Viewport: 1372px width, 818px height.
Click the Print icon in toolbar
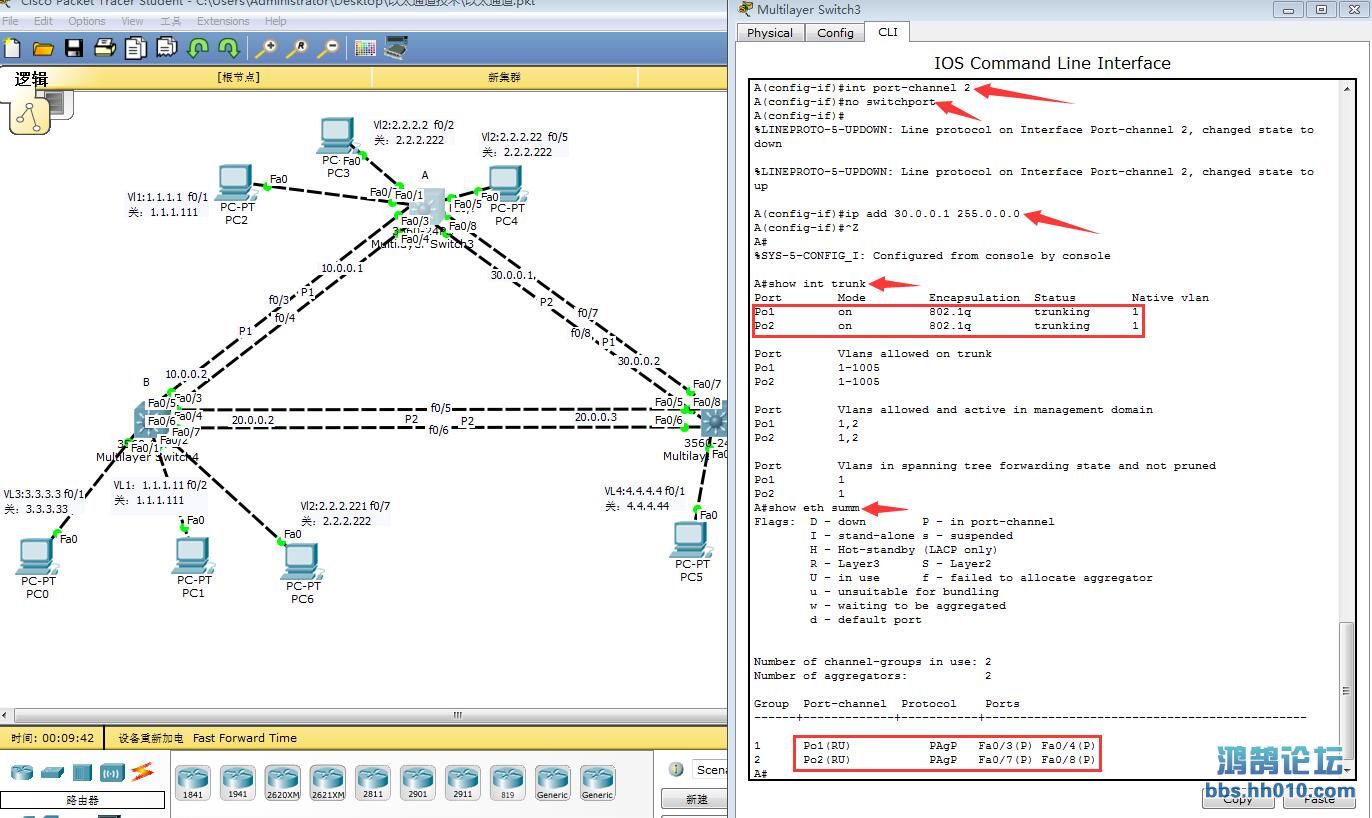pyautogui.click(x=105, y=47)
